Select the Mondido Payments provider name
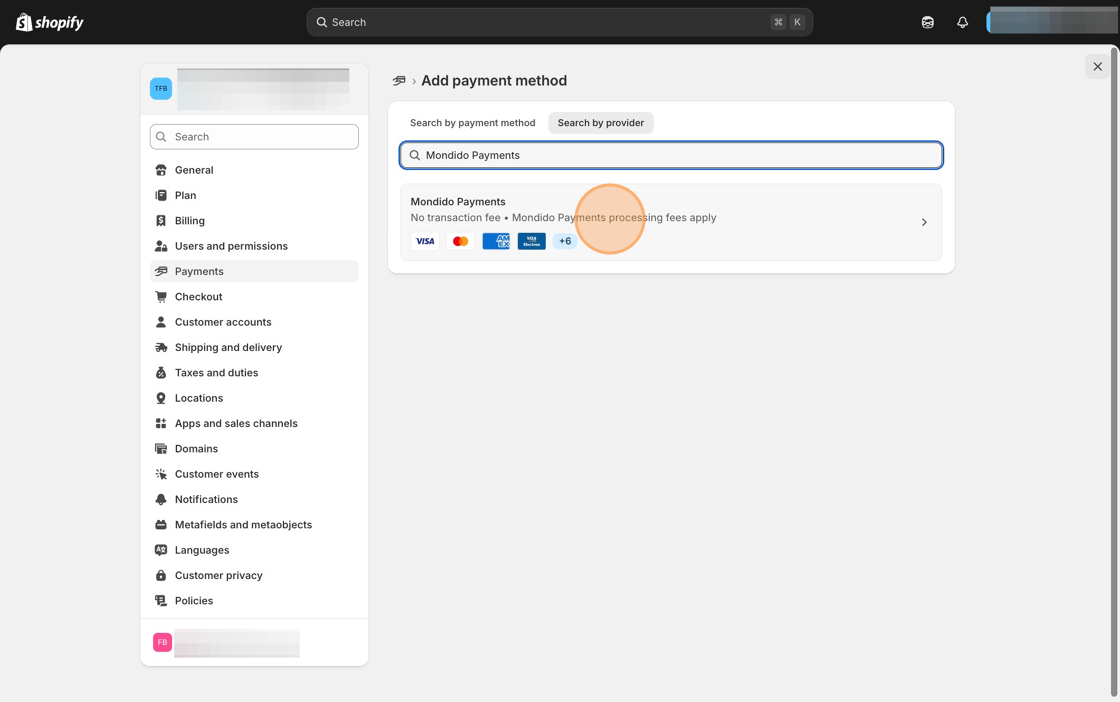Viewport: 1120px width, 702px height. coord(458,202)
